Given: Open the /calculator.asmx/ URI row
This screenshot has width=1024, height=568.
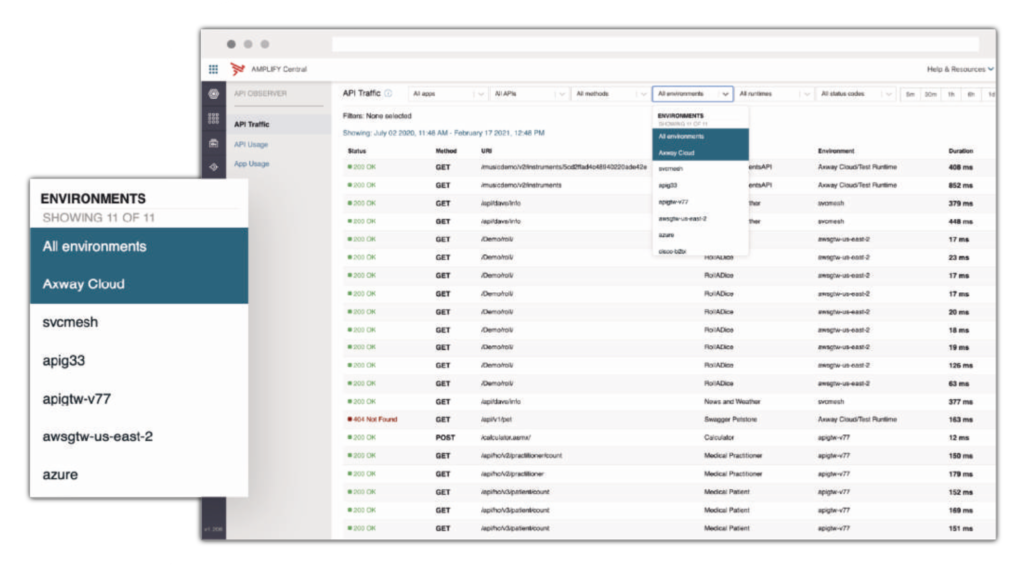Looking at the screenshot, I should coord(505,437).
